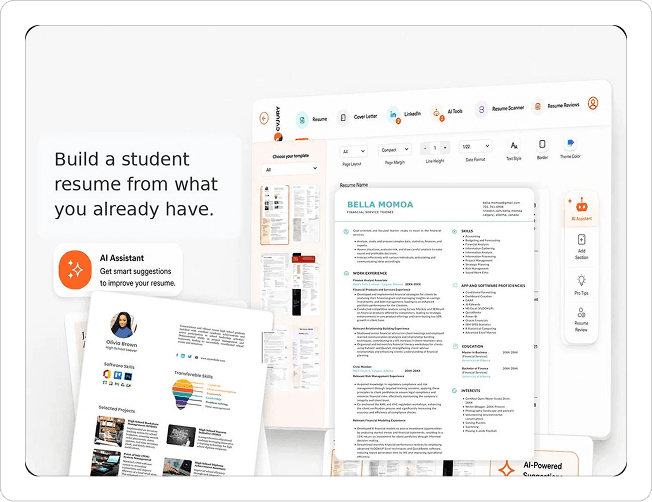Image resolution: width=652 pixels, height=502 pixels.
Task: Switch to the LinkedIn tab label
Action: point(412,114)
